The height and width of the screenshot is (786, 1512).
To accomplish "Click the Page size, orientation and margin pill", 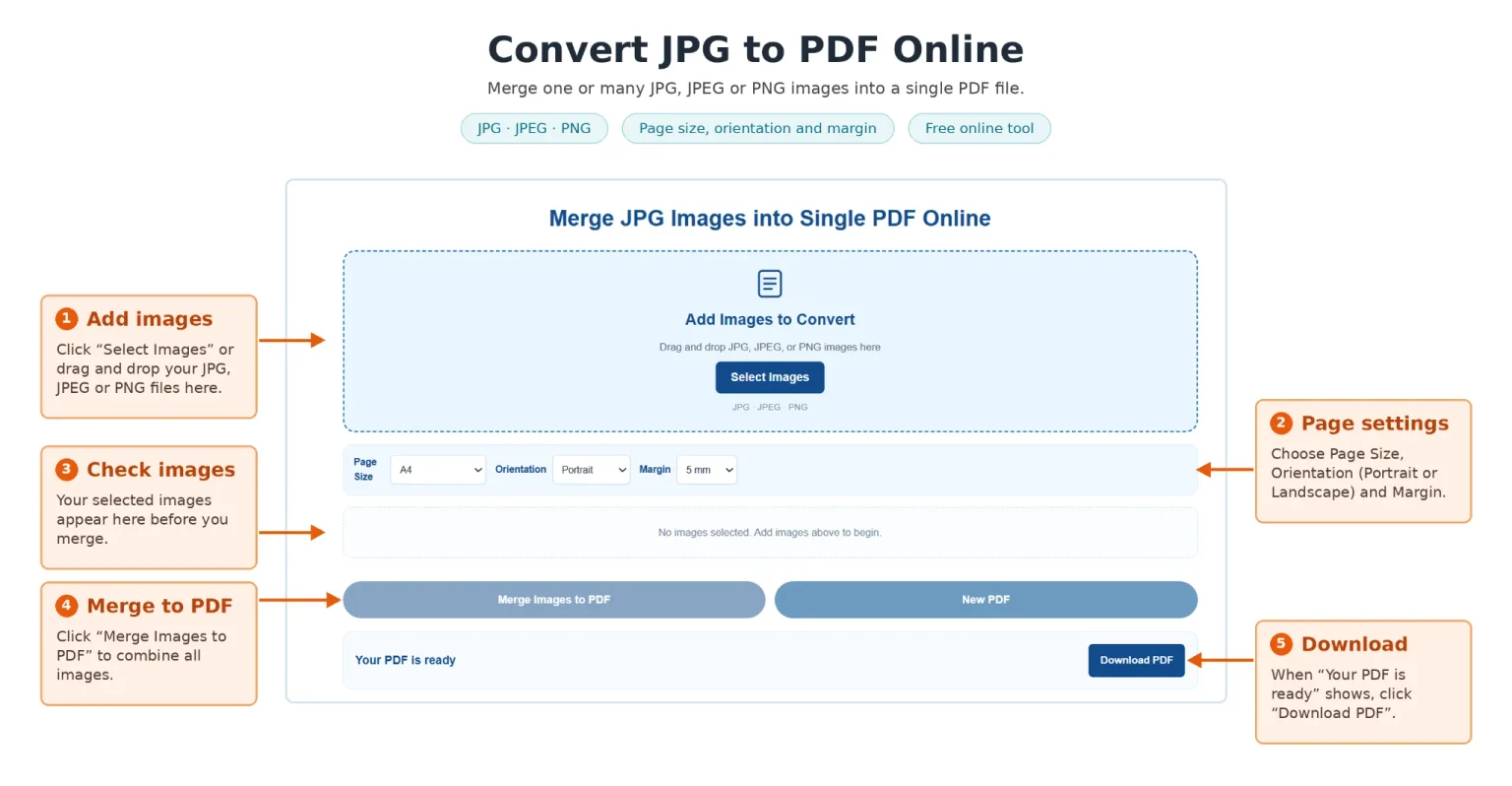I will tap(758, 128).
